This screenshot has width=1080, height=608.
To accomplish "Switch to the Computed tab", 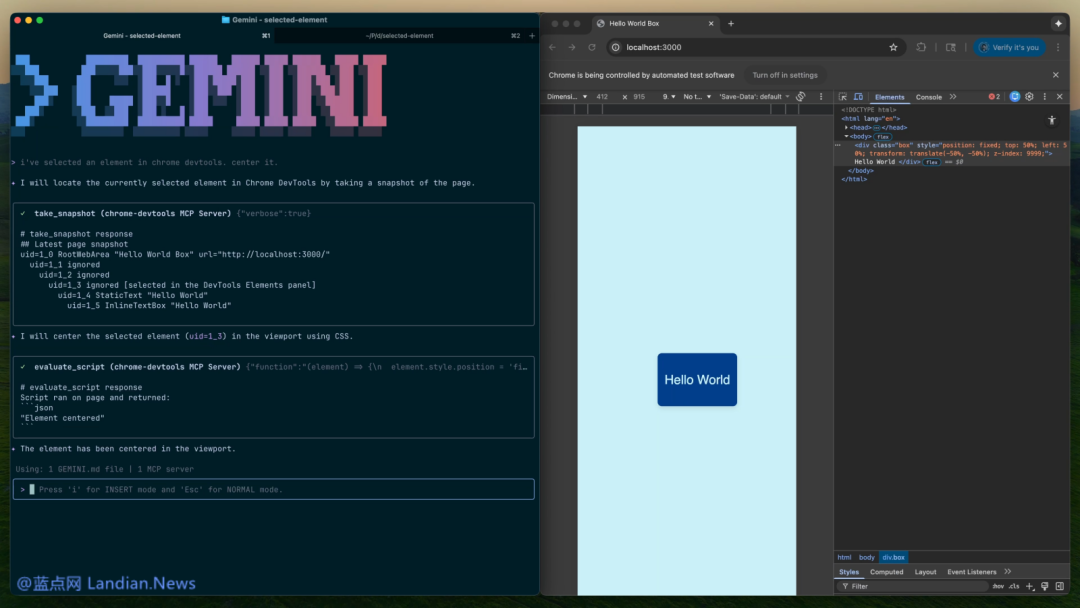I will (886, 572).
